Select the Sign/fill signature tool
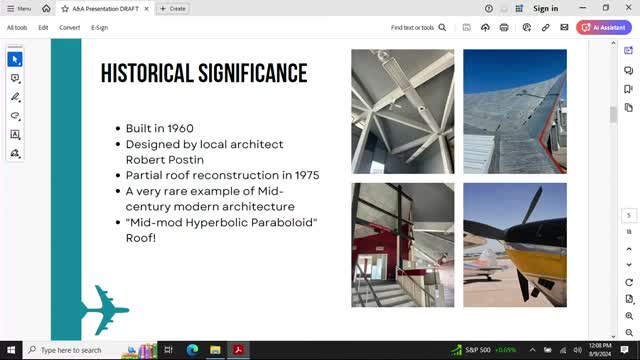 [15, 153]
